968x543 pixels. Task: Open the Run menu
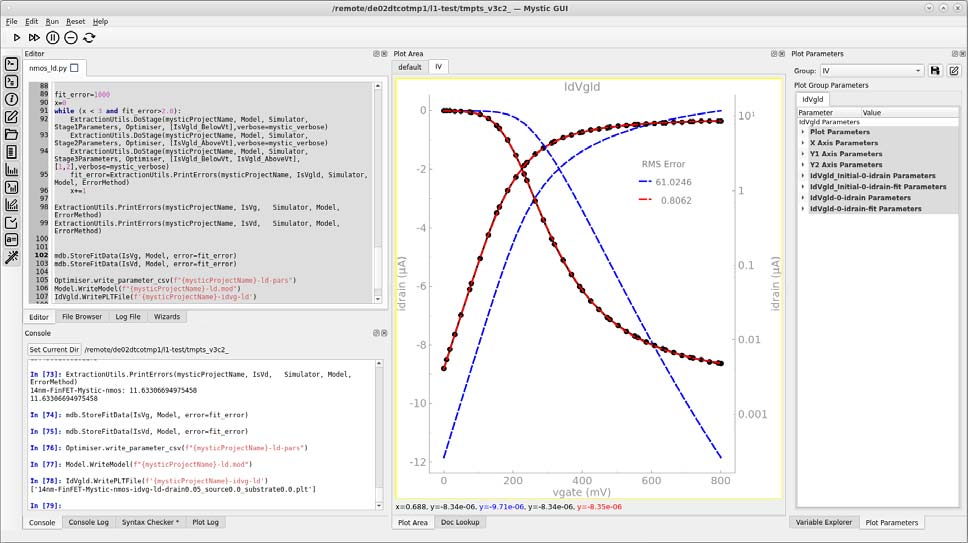pyautogui.click(x=52, y=21)
